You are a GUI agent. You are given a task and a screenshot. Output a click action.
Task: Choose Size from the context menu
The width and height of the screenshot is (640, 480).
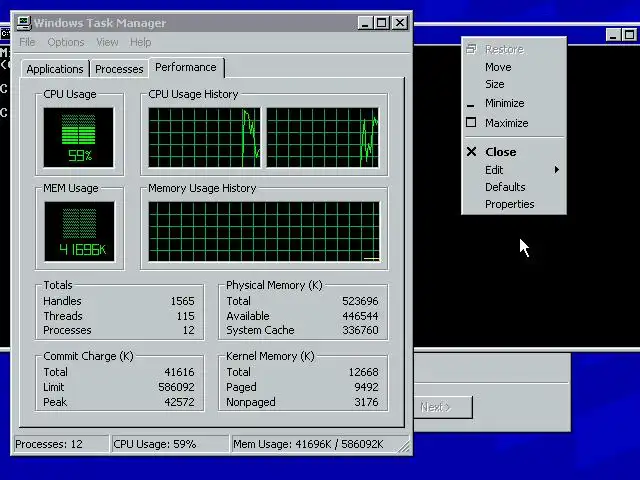point(514,84)
